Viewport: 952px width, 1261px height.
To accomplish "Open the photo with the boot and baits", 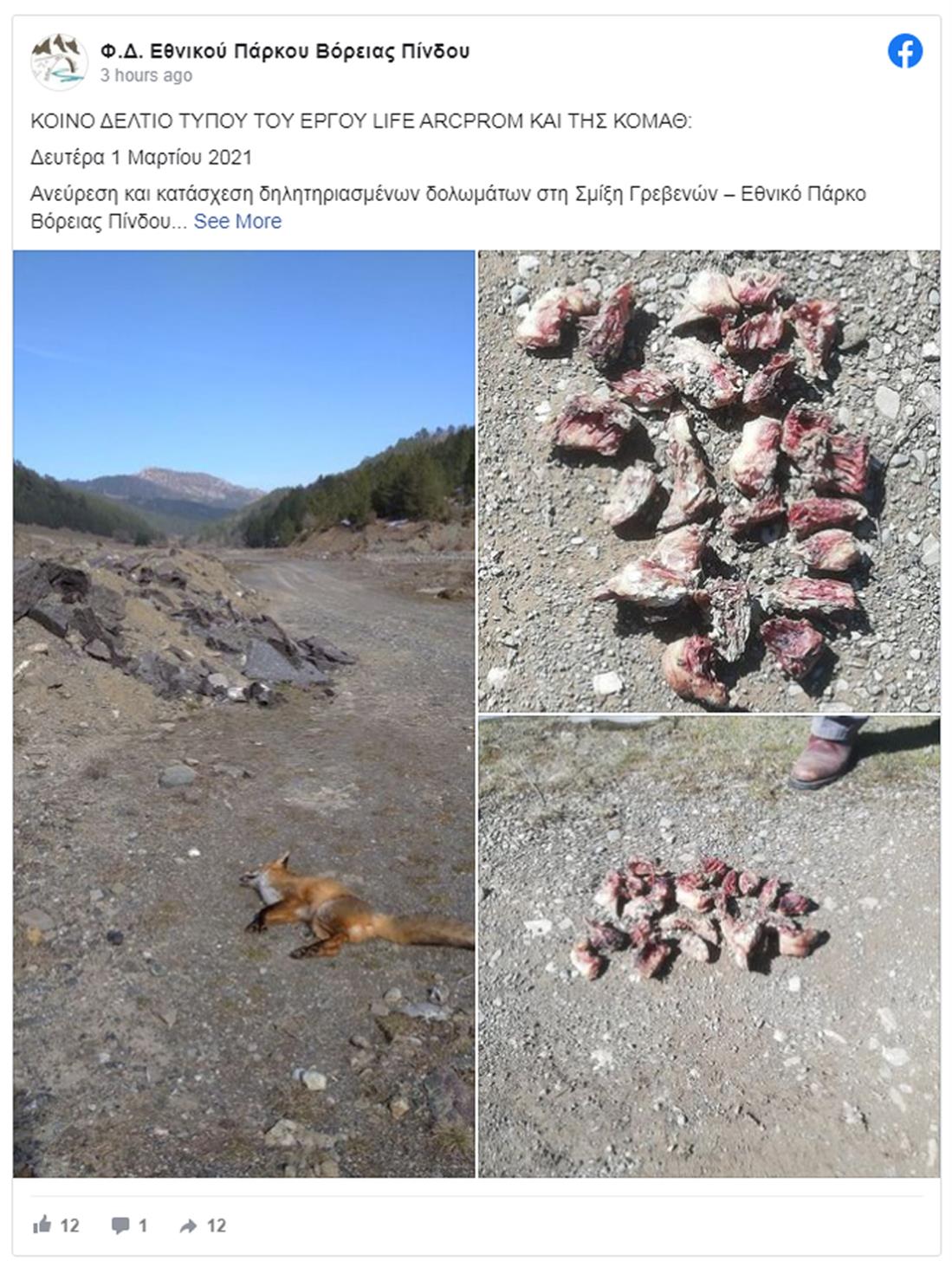I will click(x=709, y=947).
